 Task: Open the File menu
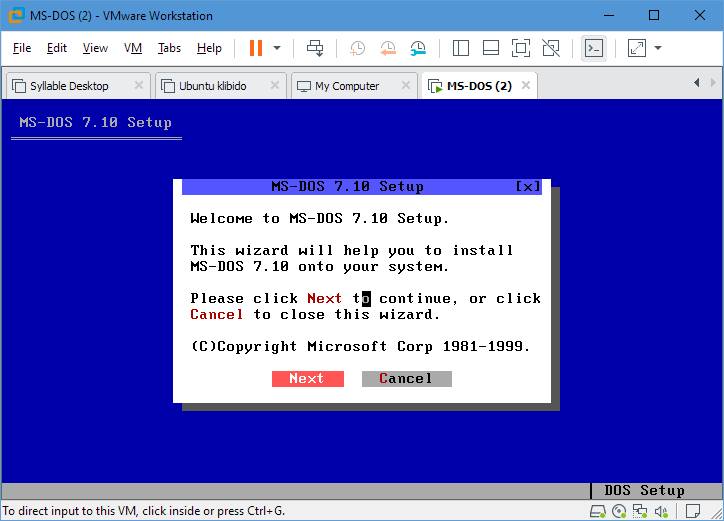(x=22, y=48)
